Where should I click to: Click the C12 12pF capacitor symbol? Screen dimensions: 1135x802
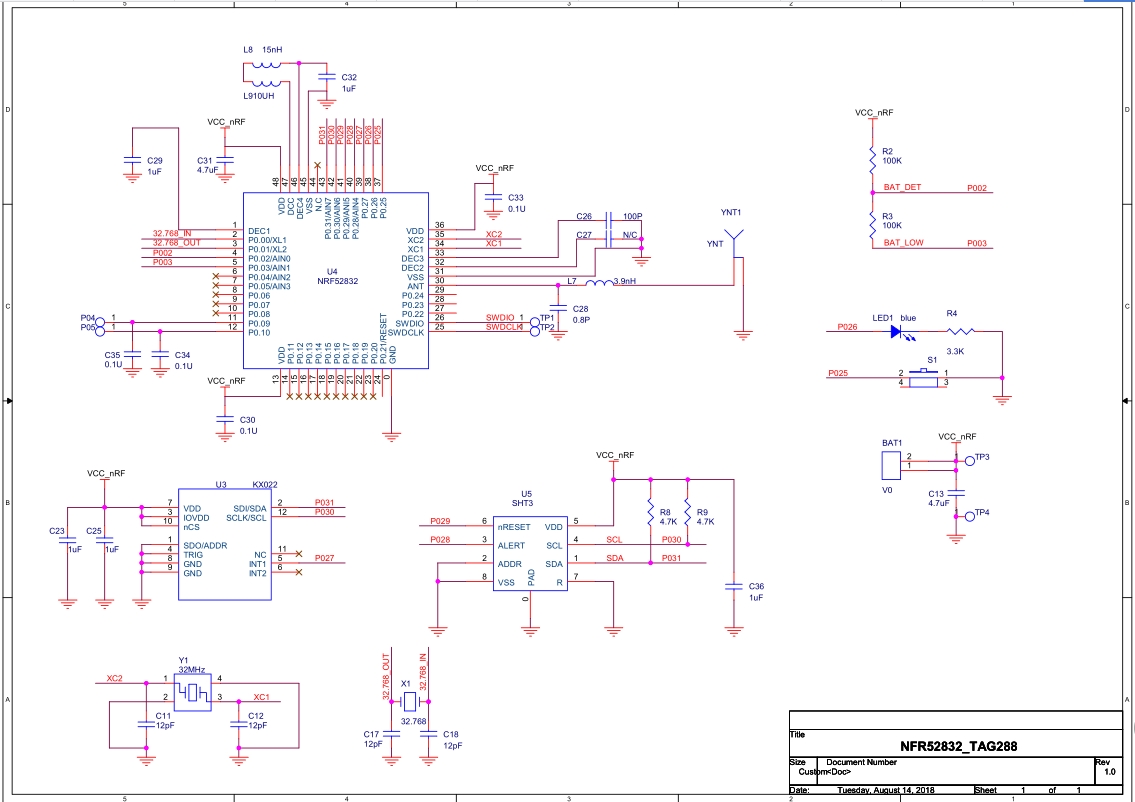pyautogui.click(x=239, y=725)
